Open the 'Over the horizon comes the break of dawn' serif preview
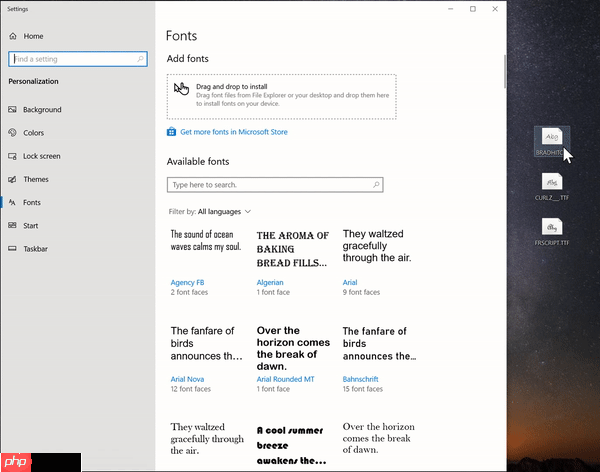Screen dimensions: 600x472 click(378, 438)
